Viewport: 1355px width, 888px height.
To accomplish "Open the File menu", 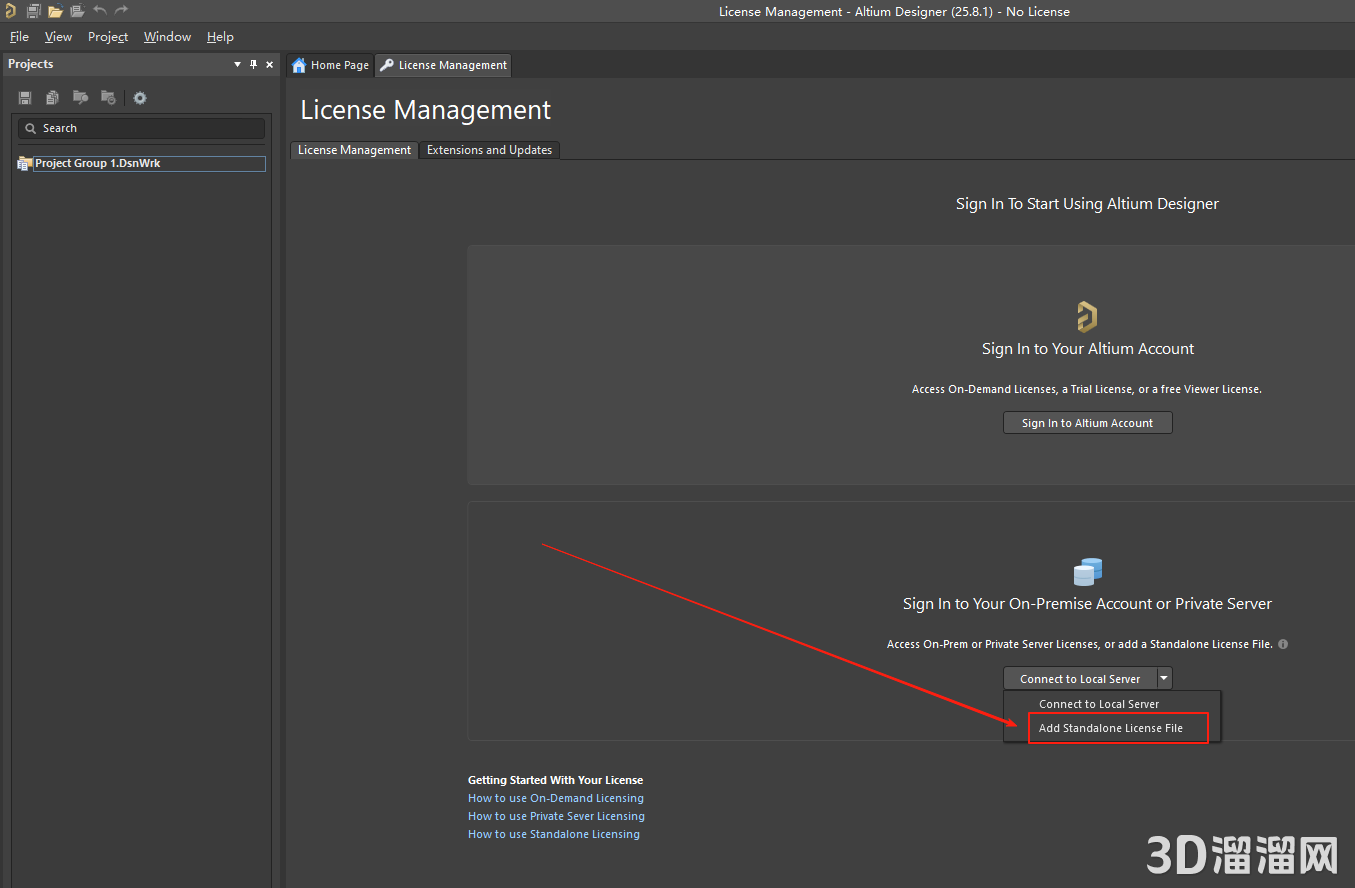I will (x=19, y=37).
